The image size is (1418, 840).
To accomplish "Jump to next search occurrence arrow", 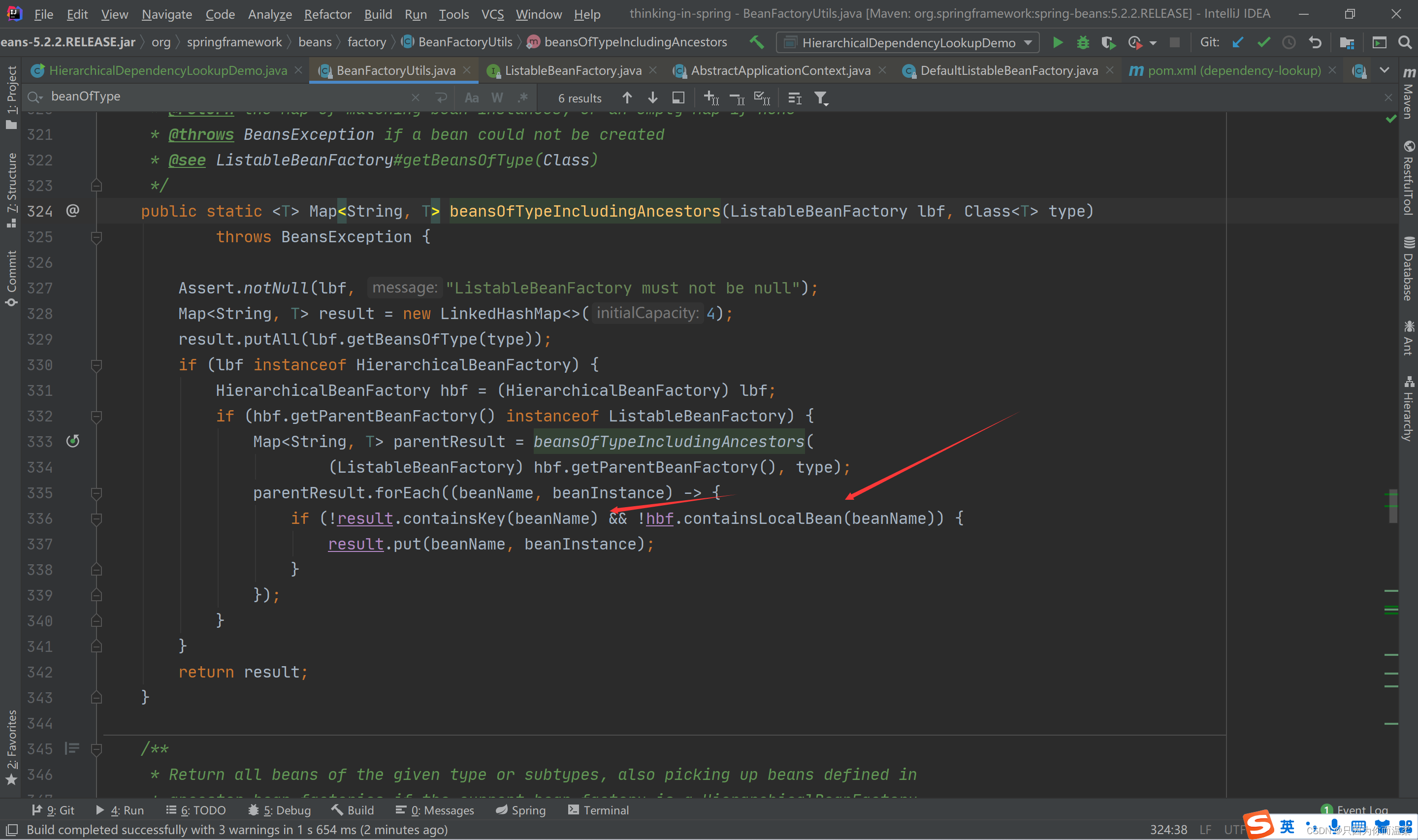I will [652, 98].
